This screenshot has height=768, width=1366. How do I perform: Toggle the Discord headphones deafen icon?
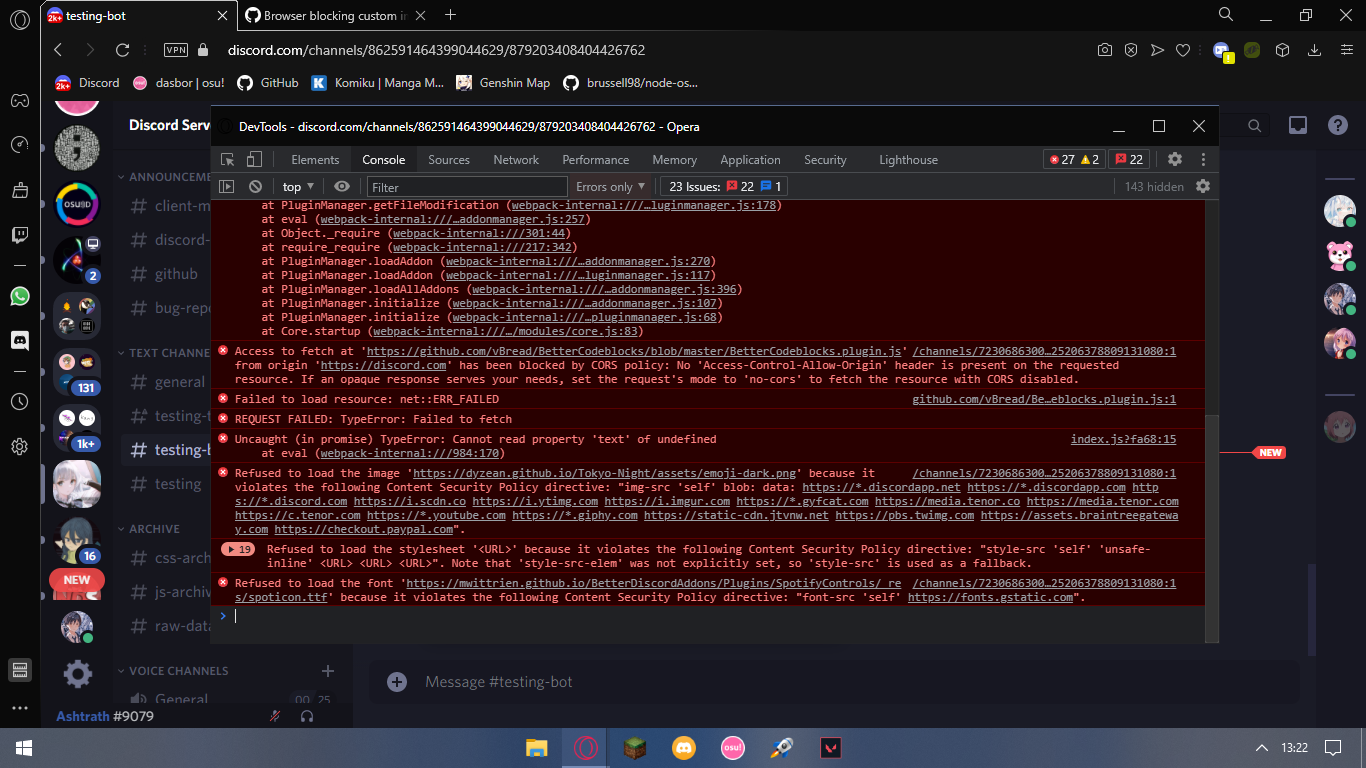tap(307, 716)
